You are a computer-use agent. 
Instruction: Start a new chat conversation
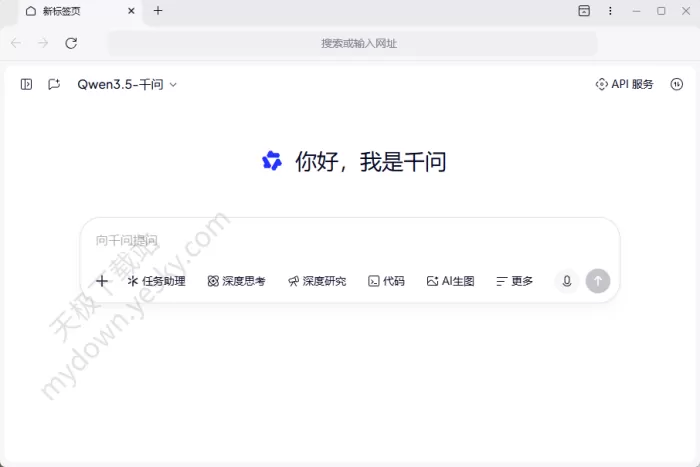tap(54, 84)
